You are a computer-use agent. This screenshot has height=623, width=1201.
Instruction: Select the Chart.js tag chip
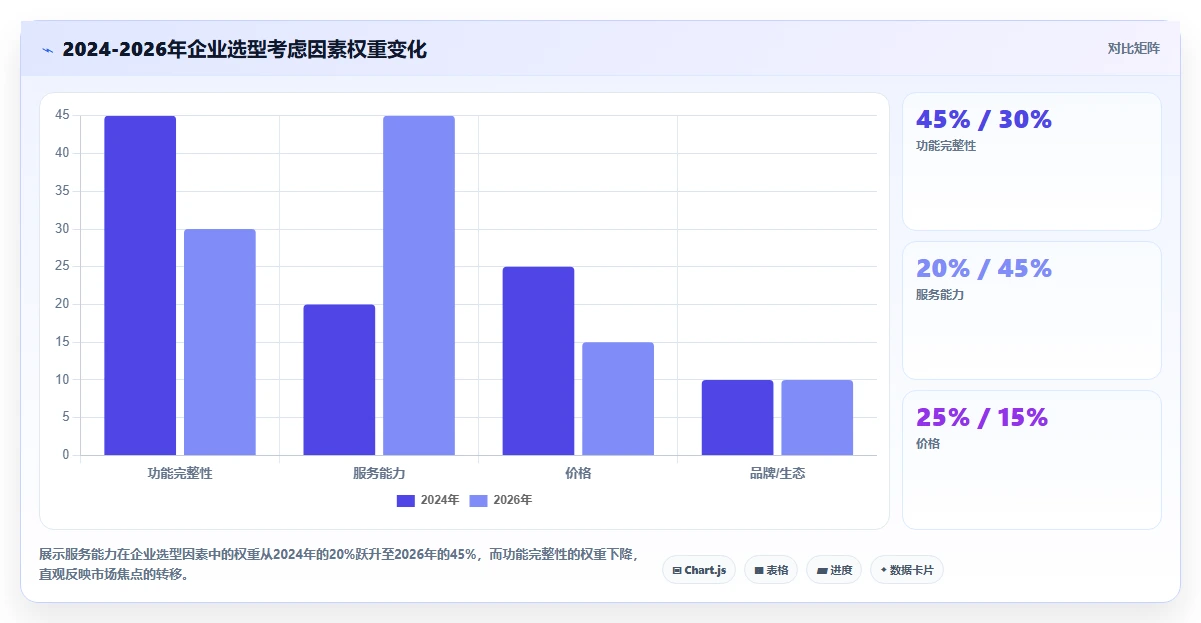(699, 570)
